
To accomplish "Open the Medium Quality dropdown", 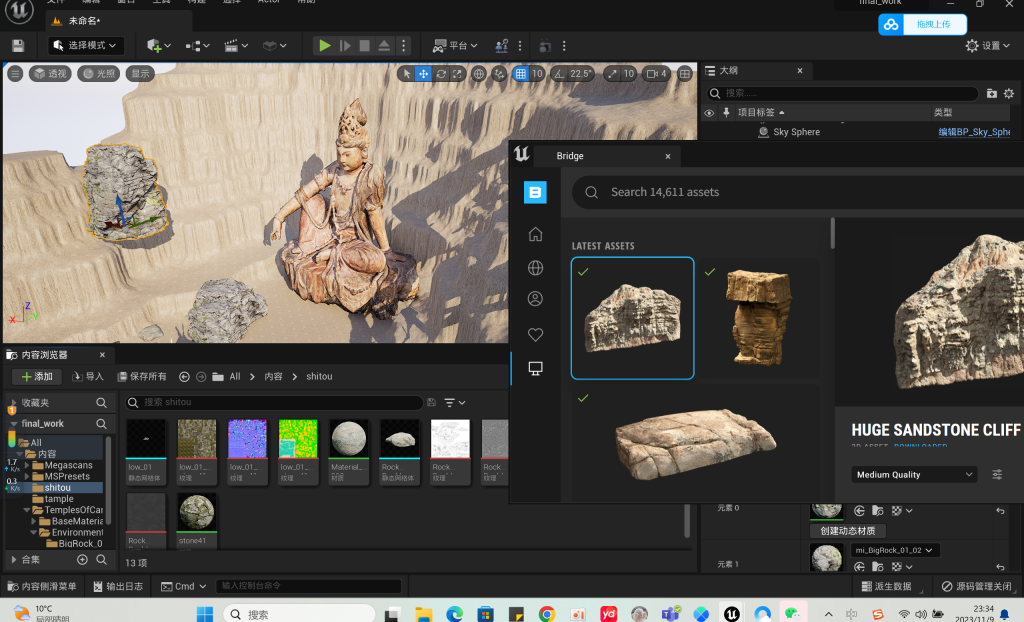I will (x=914, y=475).
